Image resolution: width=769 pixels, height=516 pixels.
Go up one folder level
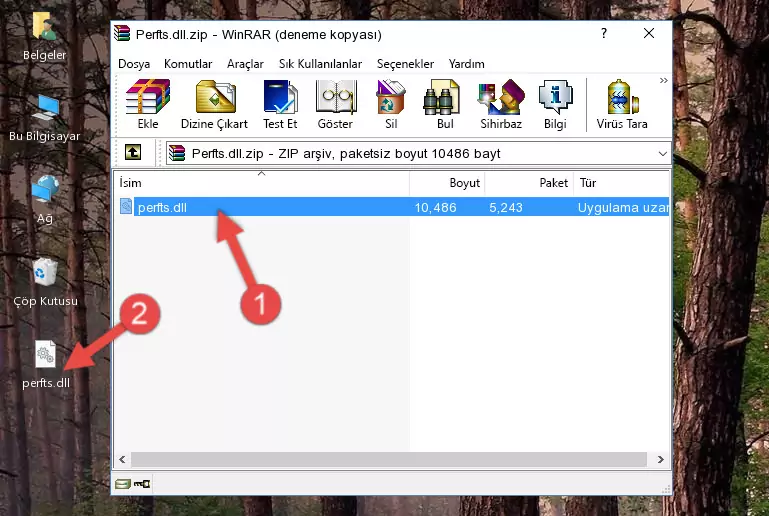[x=133, y=153]
